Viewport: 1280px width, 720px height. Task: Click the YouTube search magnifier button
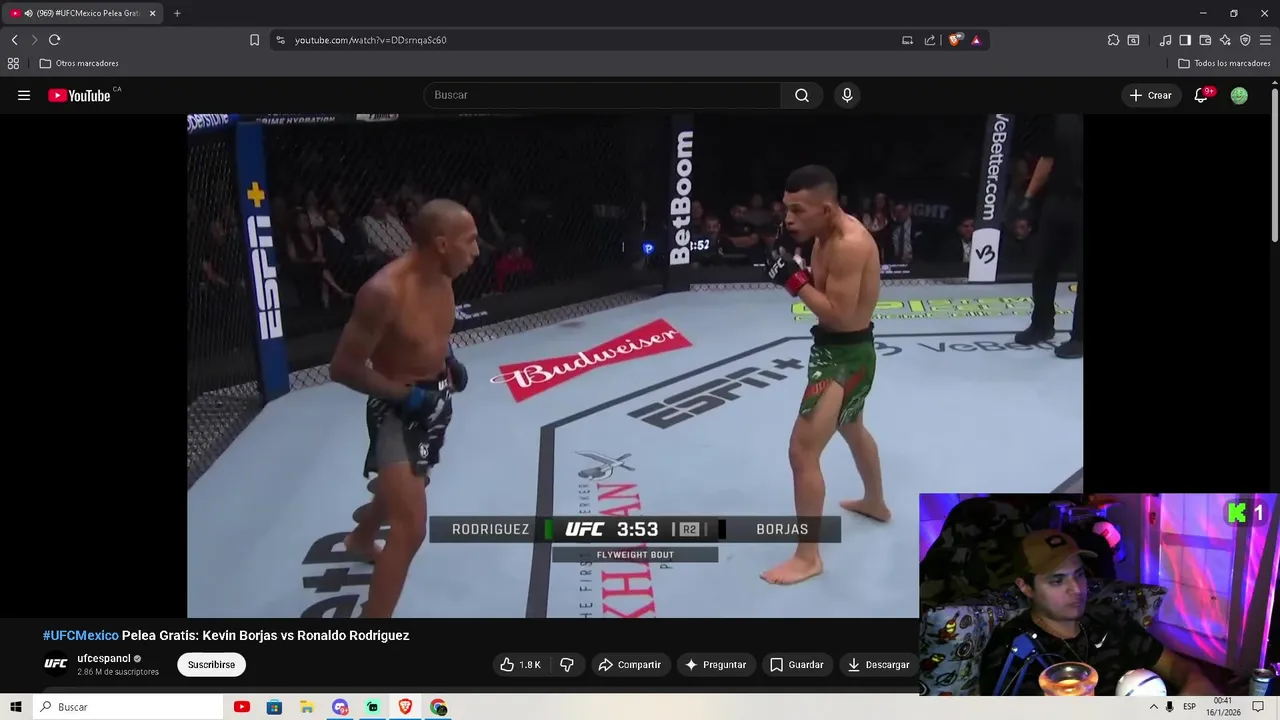point(802,95)
